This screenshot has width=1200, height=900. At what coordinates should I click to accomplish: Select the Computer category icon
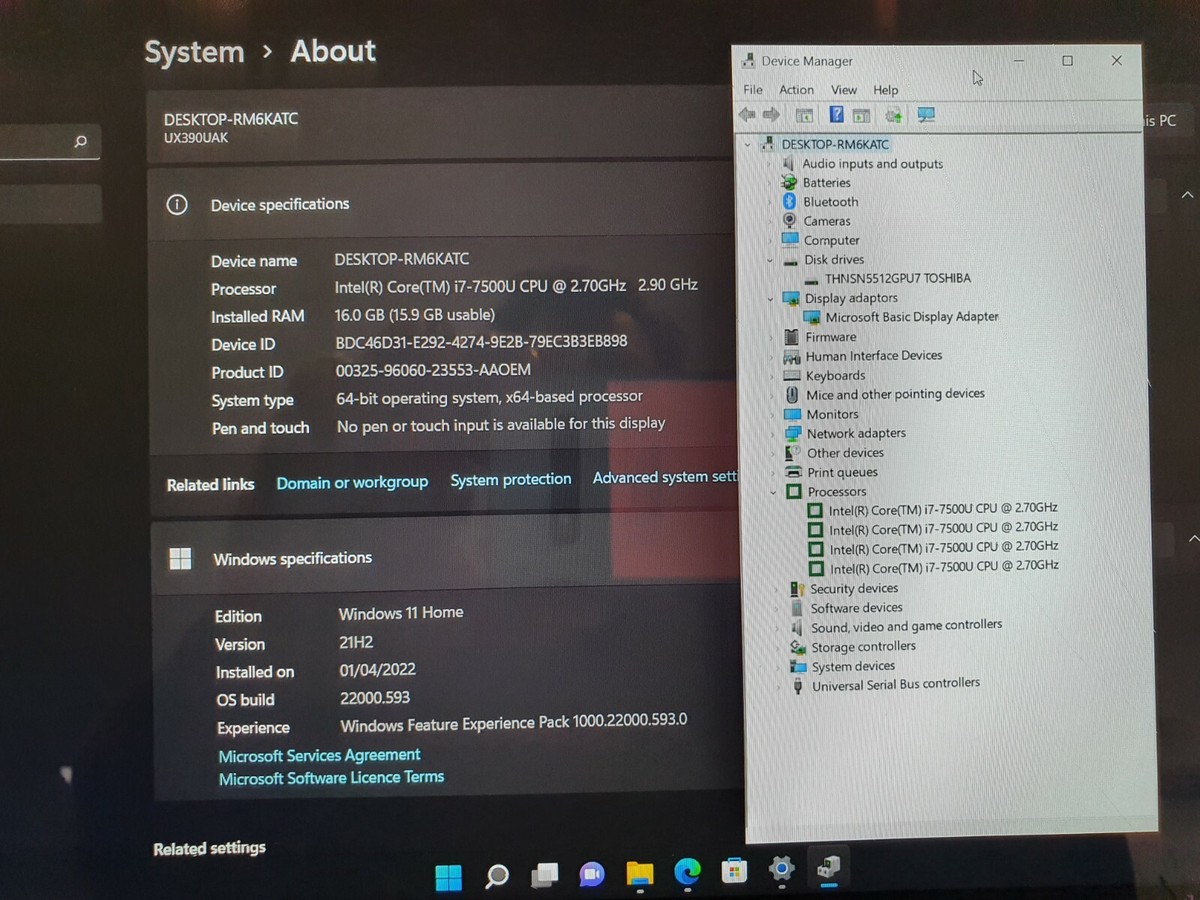click(790, 239)
